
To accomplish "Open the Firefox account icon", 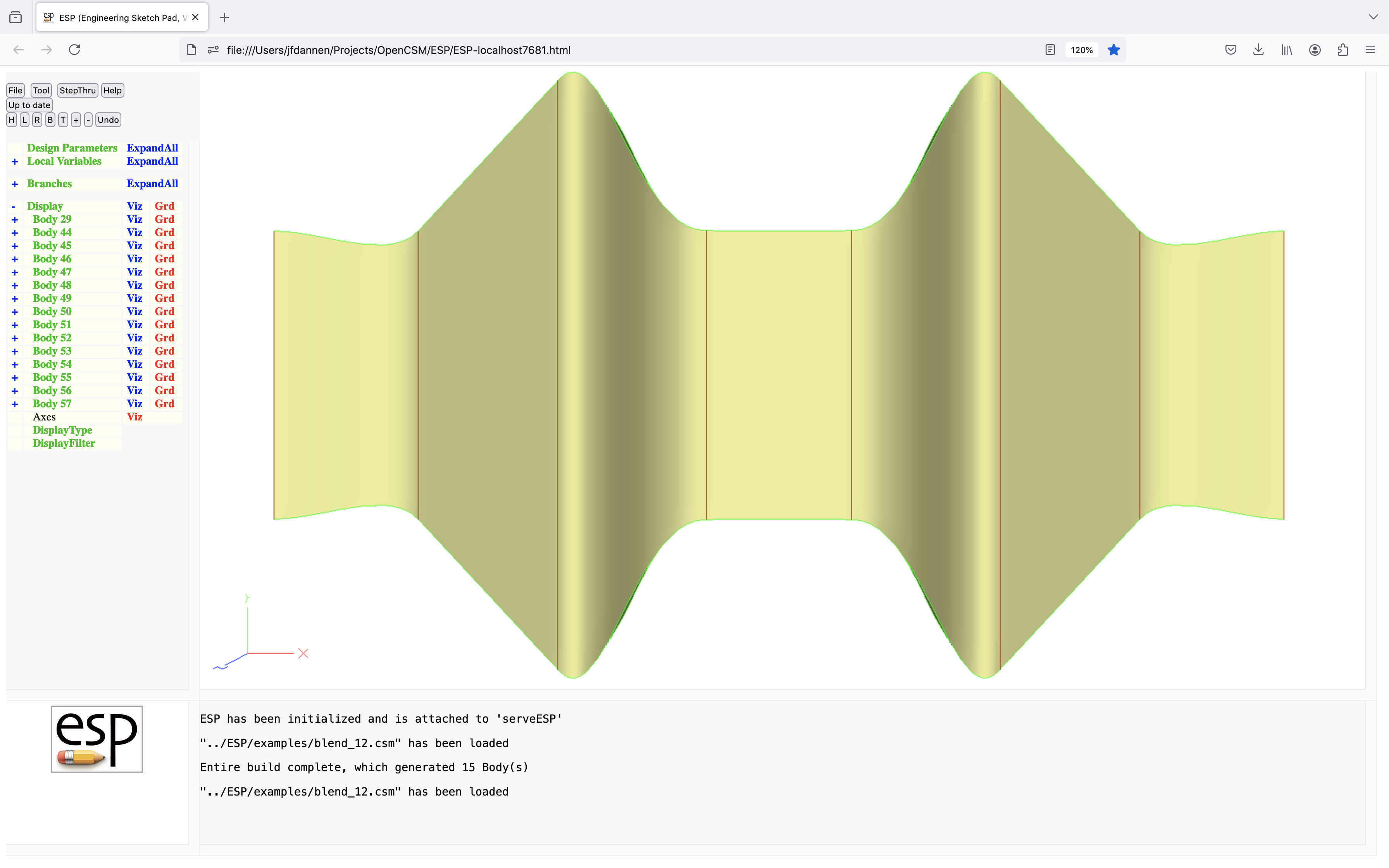I will point(1314,50).
